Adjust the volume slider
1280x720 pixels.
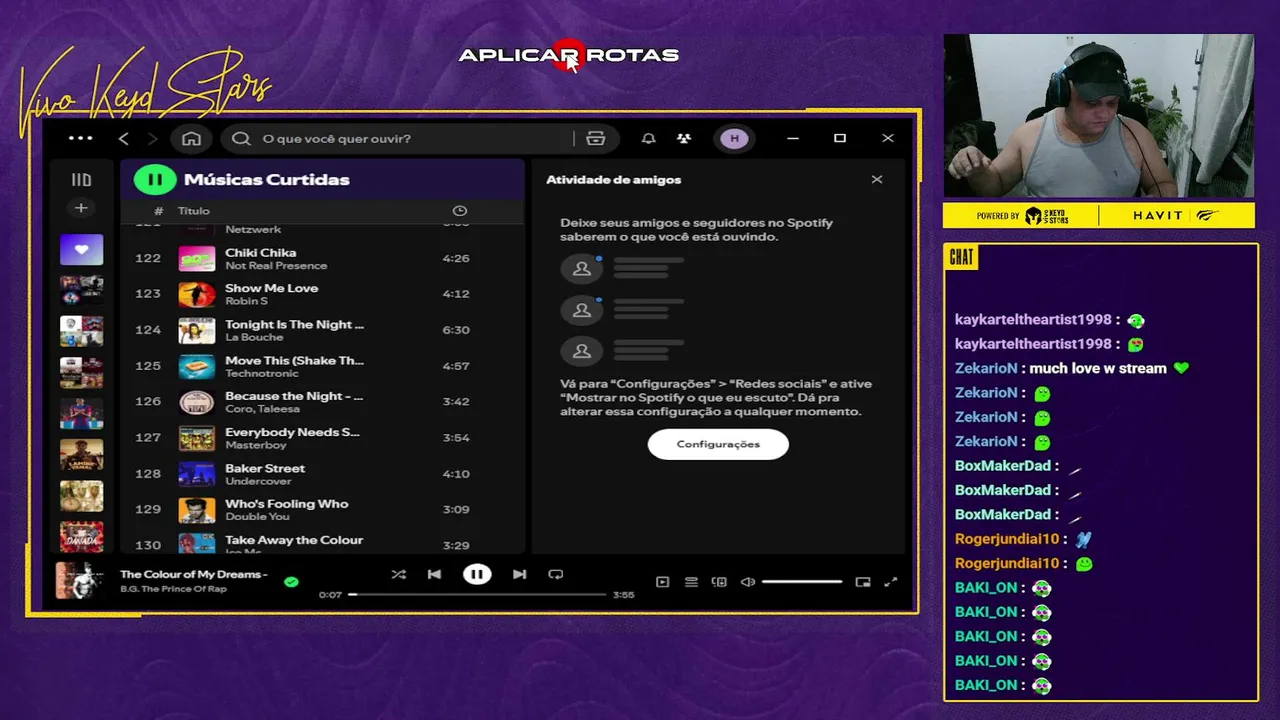(x=802, y=582)
